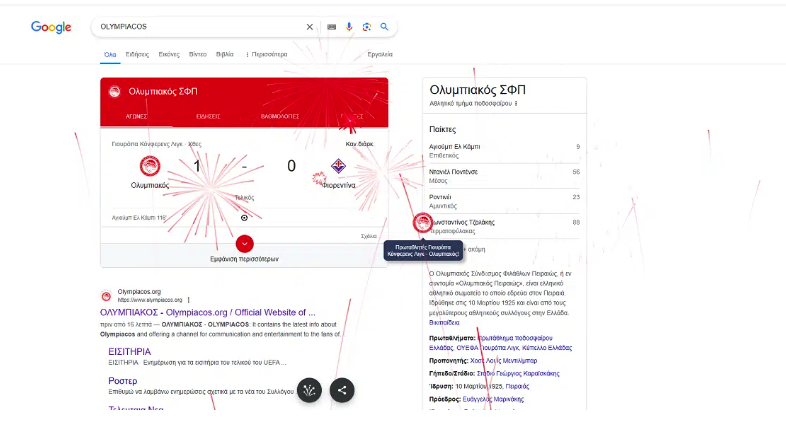Click the Olympiacos.org favicon in the first result

tap(106, 296)
